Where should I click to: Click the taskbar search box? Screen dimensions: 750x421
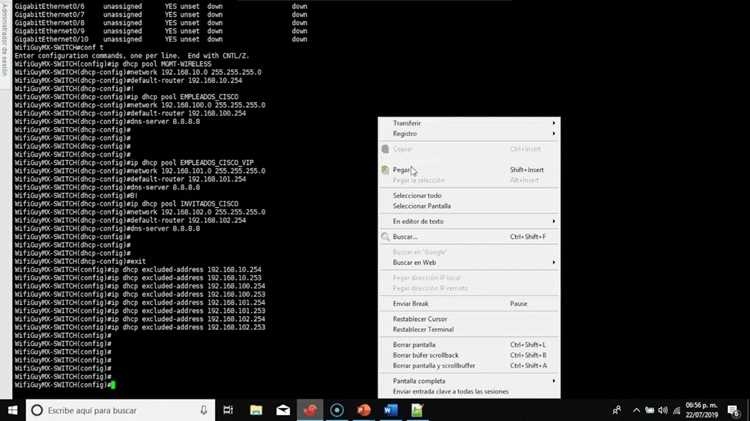121,410
